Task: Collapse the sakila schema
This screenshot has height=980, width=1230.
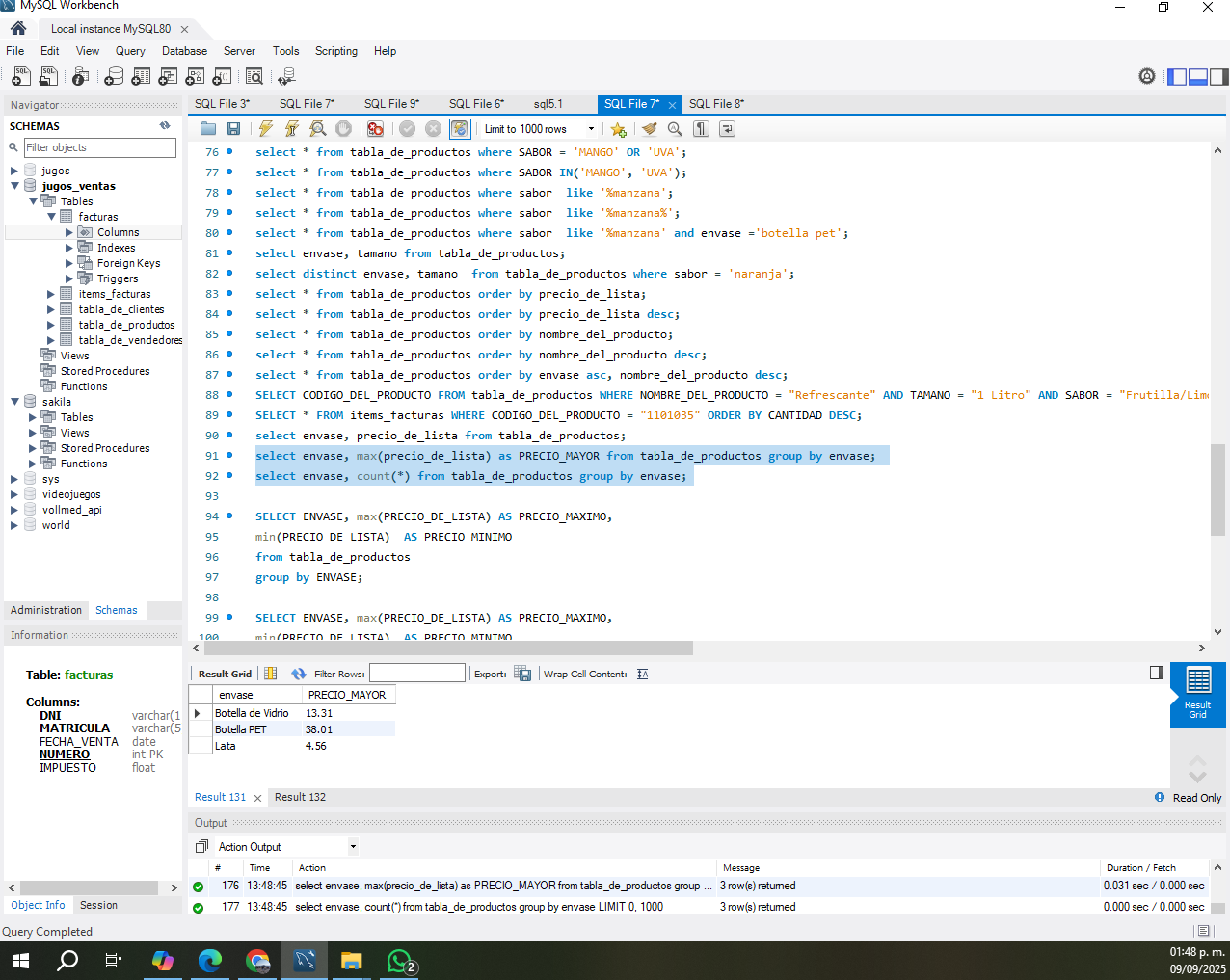Action: (14, 402)
